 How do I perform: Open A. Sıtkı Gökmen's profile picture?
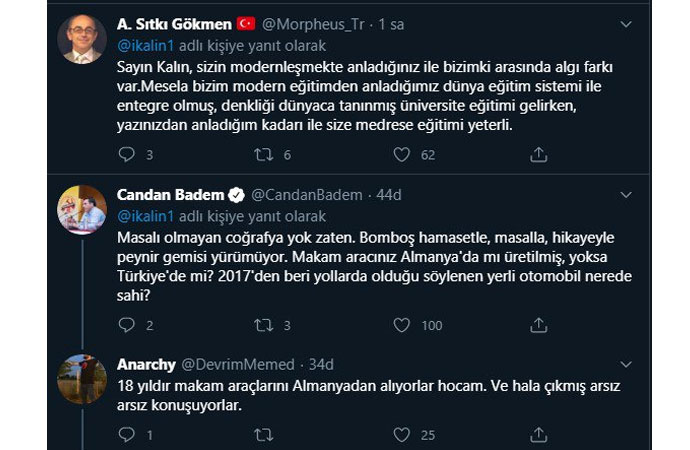82,38
